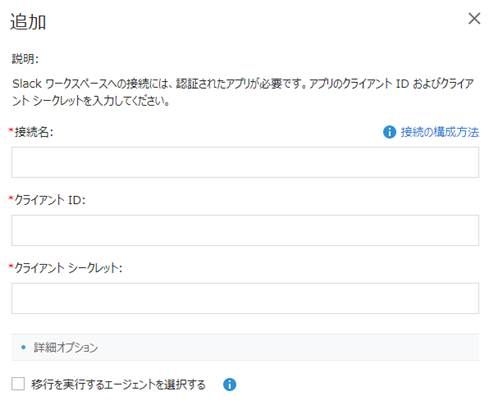Expand the 詳細オプション section

pos(245,347)
